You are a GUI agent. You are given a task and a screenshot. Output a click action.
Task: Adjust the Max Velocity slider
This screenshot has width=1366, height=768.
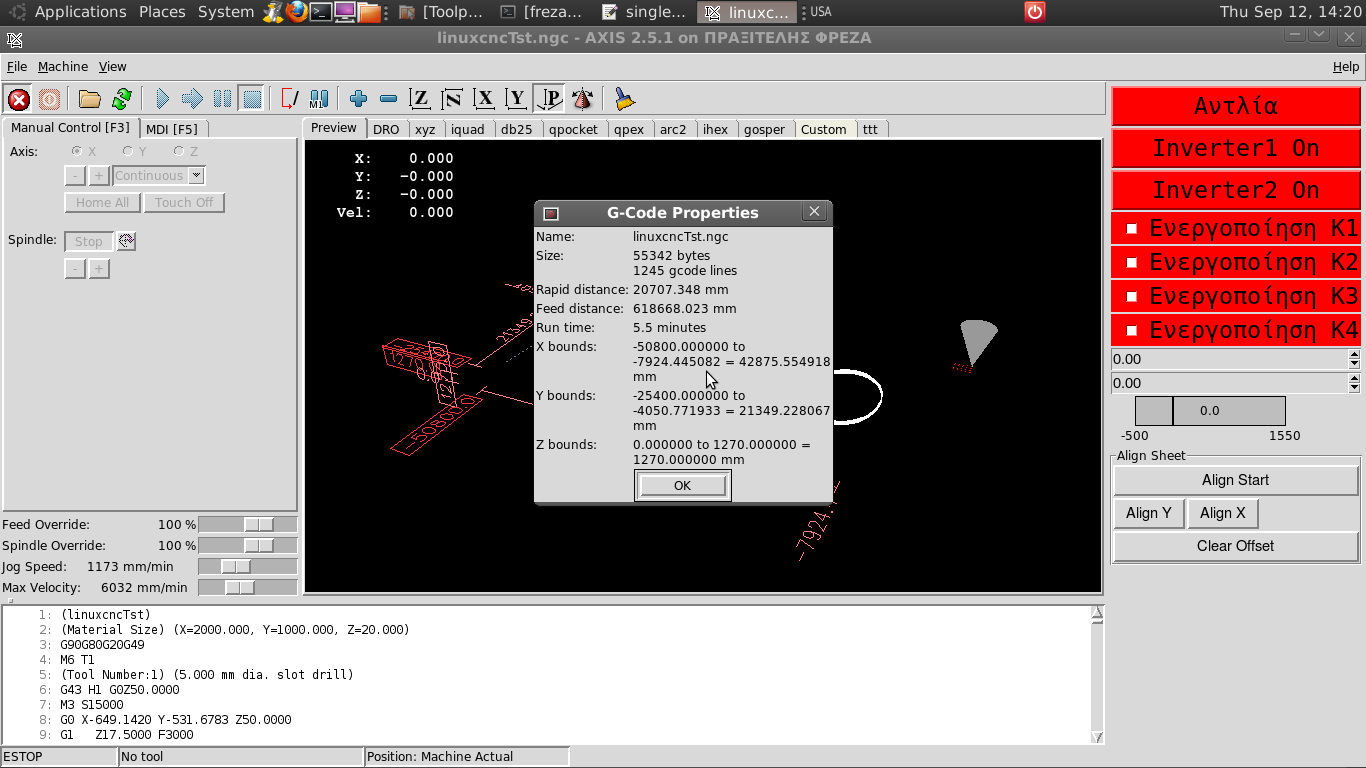pyautogui.click(x=248, y=587)
